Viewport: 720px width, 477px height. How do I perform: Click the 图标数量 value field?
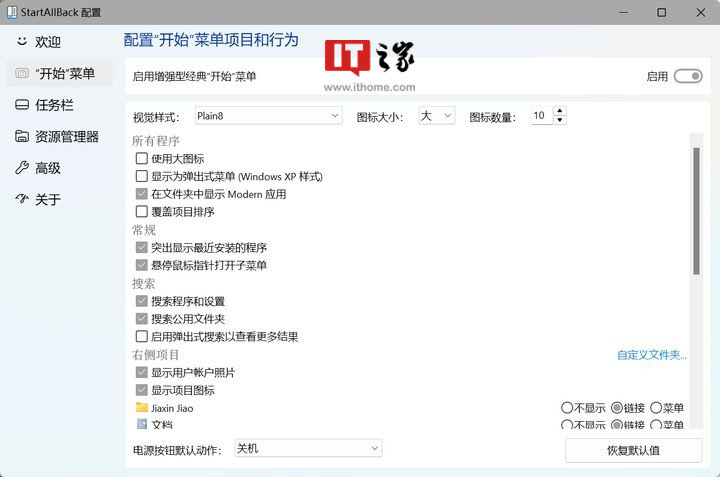pyautogui.click(x=542, y=116)
